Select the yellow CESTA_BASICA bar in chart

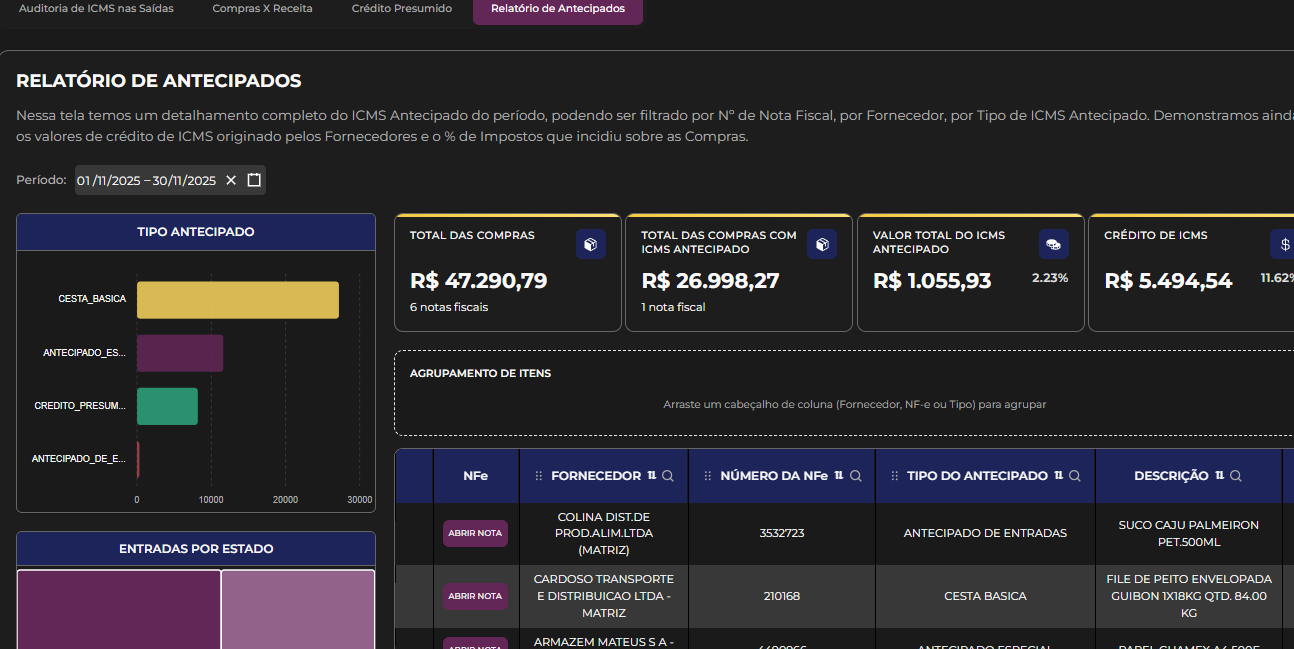tap(237, 300)
